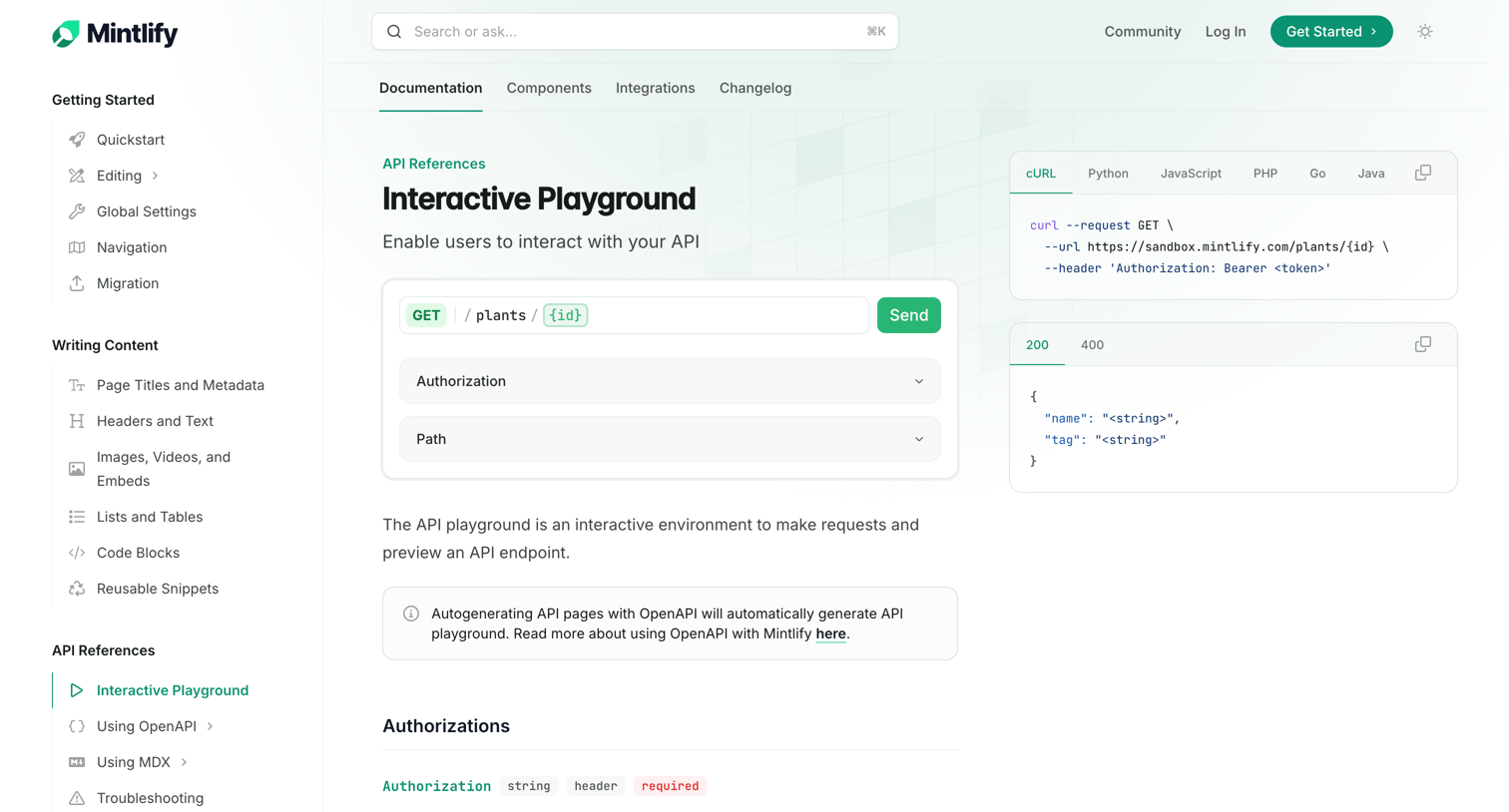Click the Editing pencil icon
1509x812 pixels.
point(77,176)
